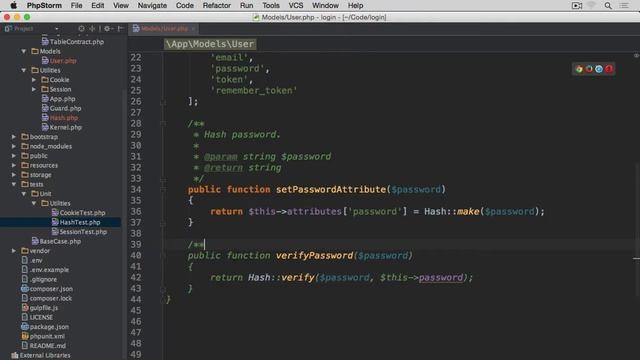Viewport: 640px width, 360px height.
Task: Click the Scroll from Source target icon
Action: click(82, 29)
